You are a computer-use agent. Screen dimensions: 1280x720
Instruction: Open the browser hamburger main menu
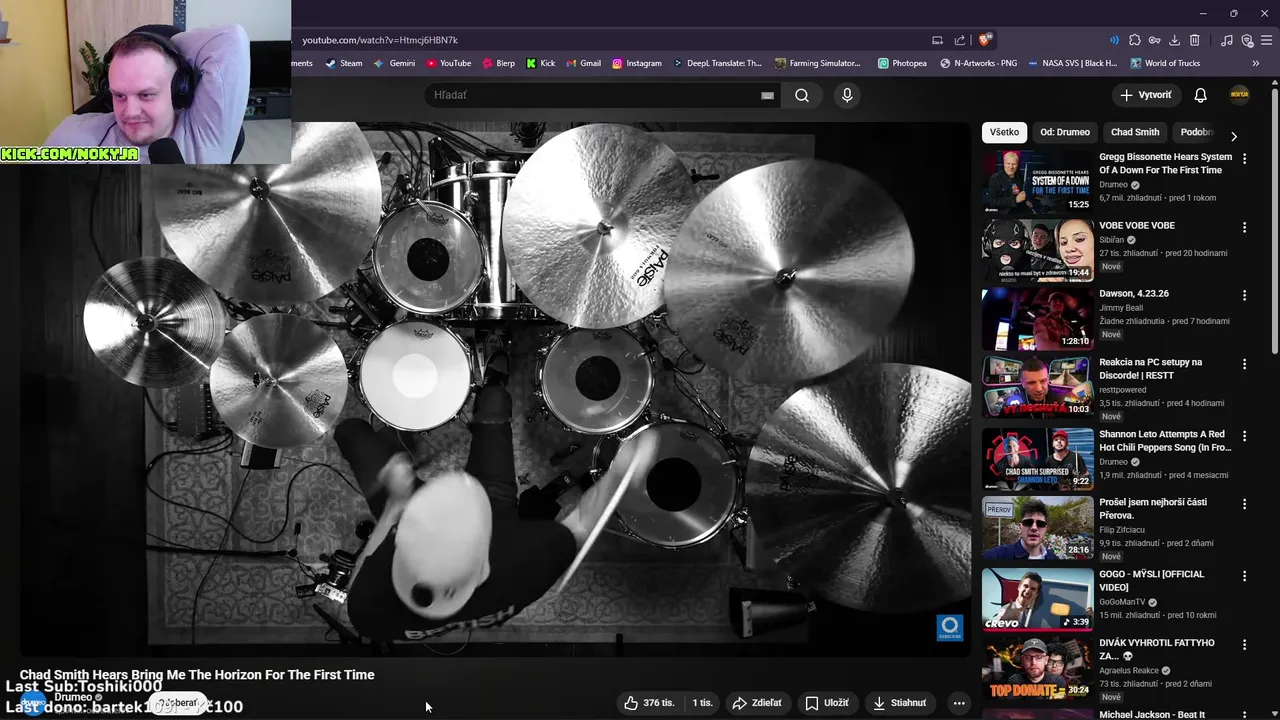click(x=1267, y=40)
